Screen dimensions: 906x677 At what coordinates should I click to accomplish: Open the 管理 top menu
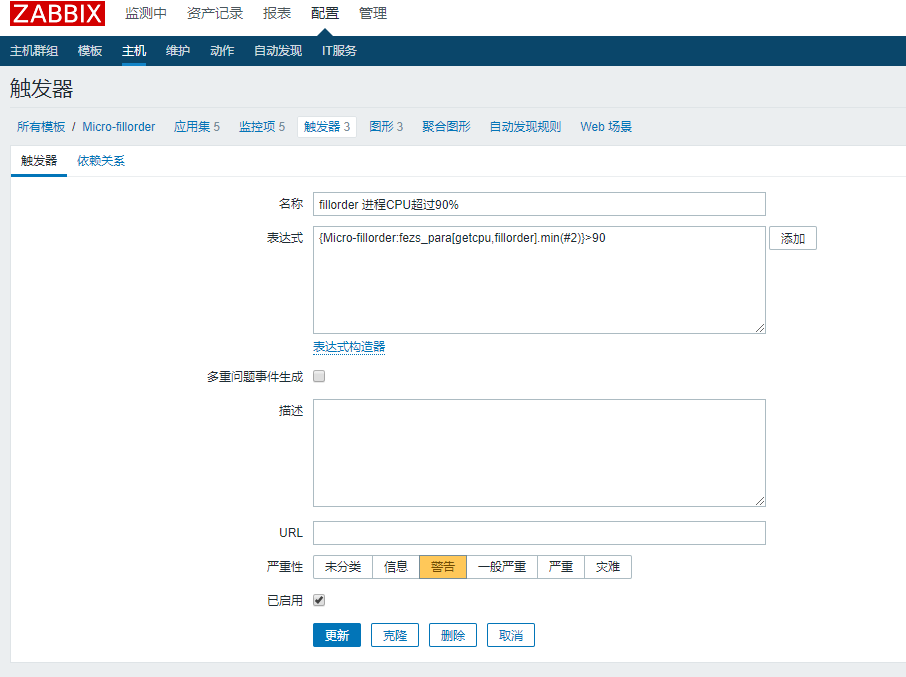click(373, 13)
